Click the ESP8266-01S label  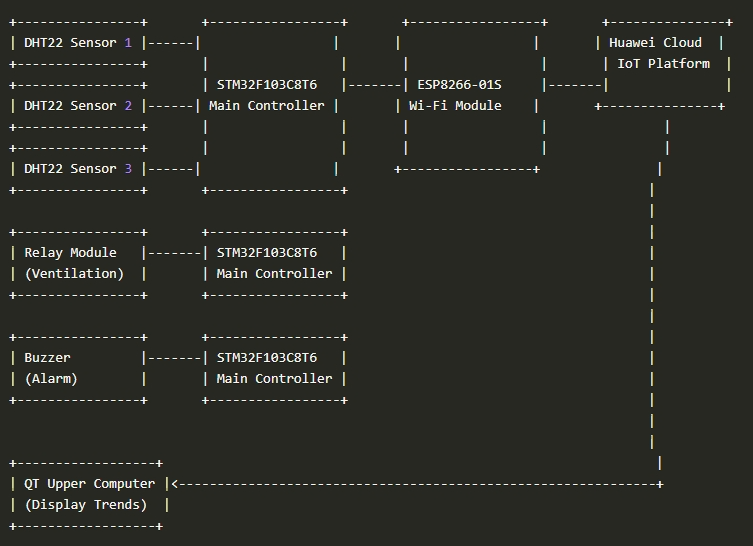click(x=460, y=85)
